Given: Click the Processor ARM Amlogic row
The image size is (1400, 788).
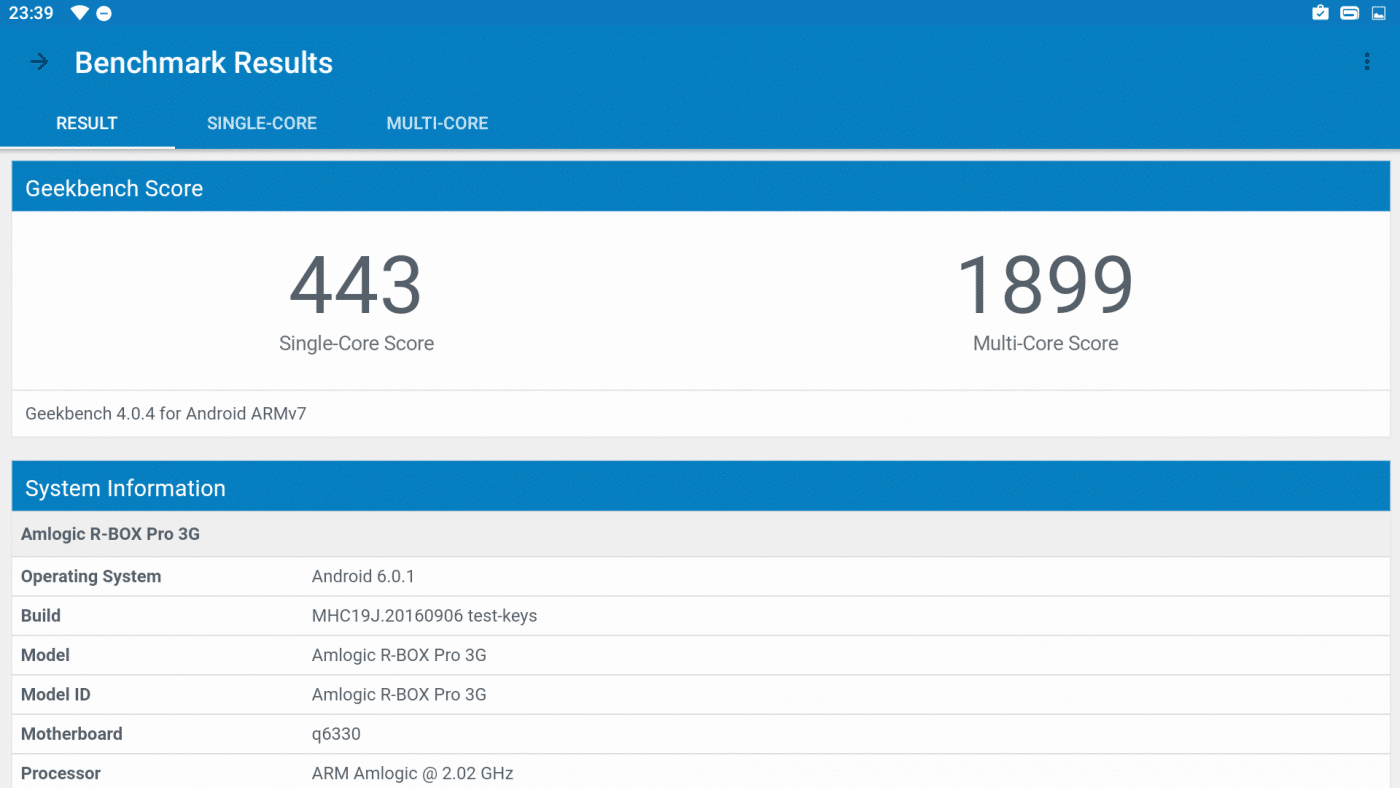Looking at the screenshot, I should tap(700, 772).
